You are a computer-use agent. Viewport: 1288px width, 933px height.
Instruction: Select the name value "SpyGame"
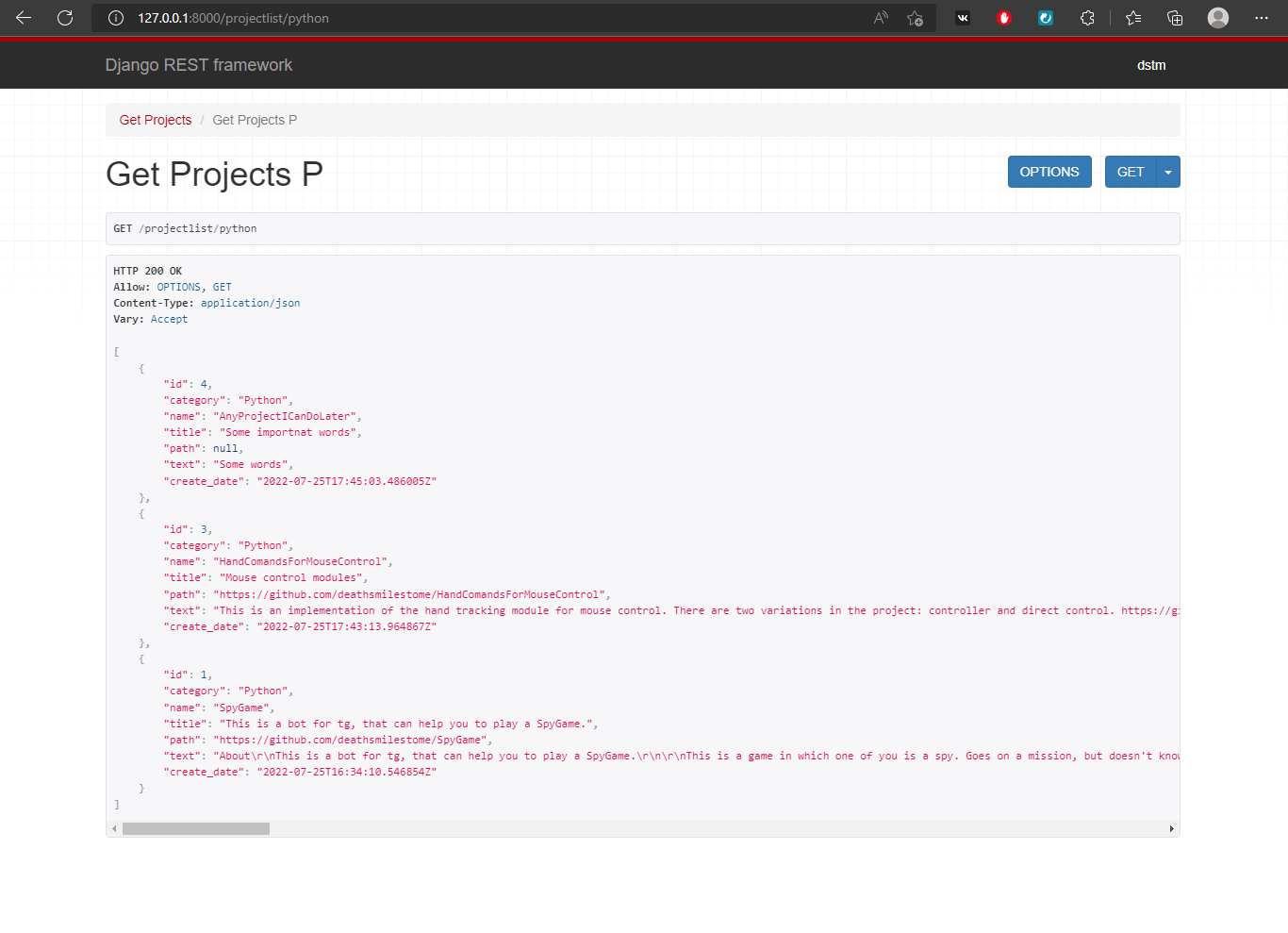click(242, 708)
